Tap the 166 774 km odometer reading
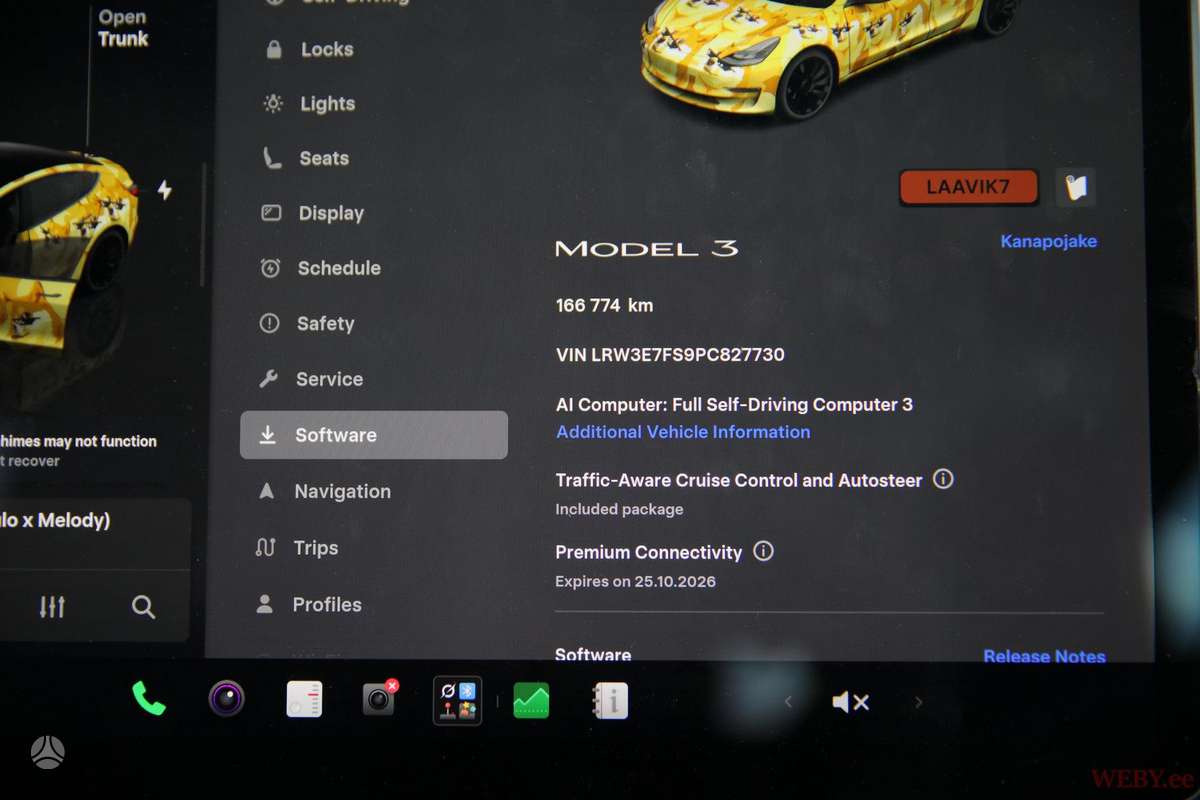The width and height of the screenshot is (1200, 800). coord(604,306)
